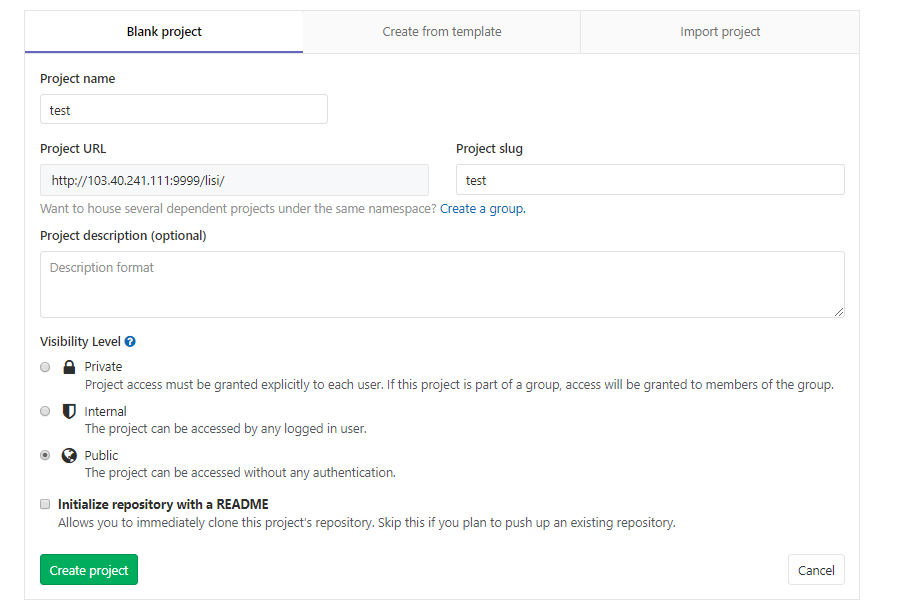
Task: Enable Initialize repository with a README checkbox
Action: click(x=45, y=504)
